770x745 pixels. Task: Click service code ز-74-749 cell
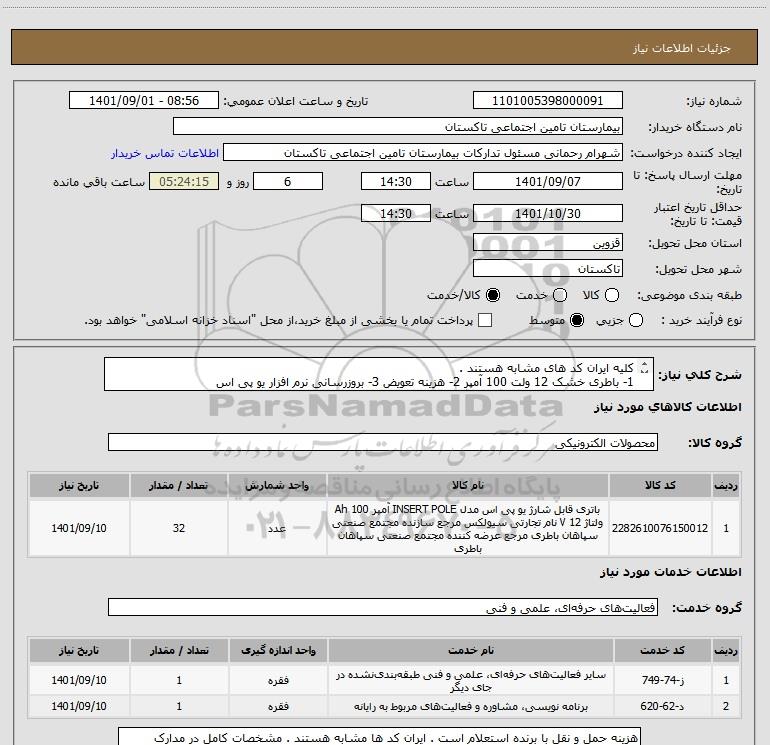click(x=662, y=680)
